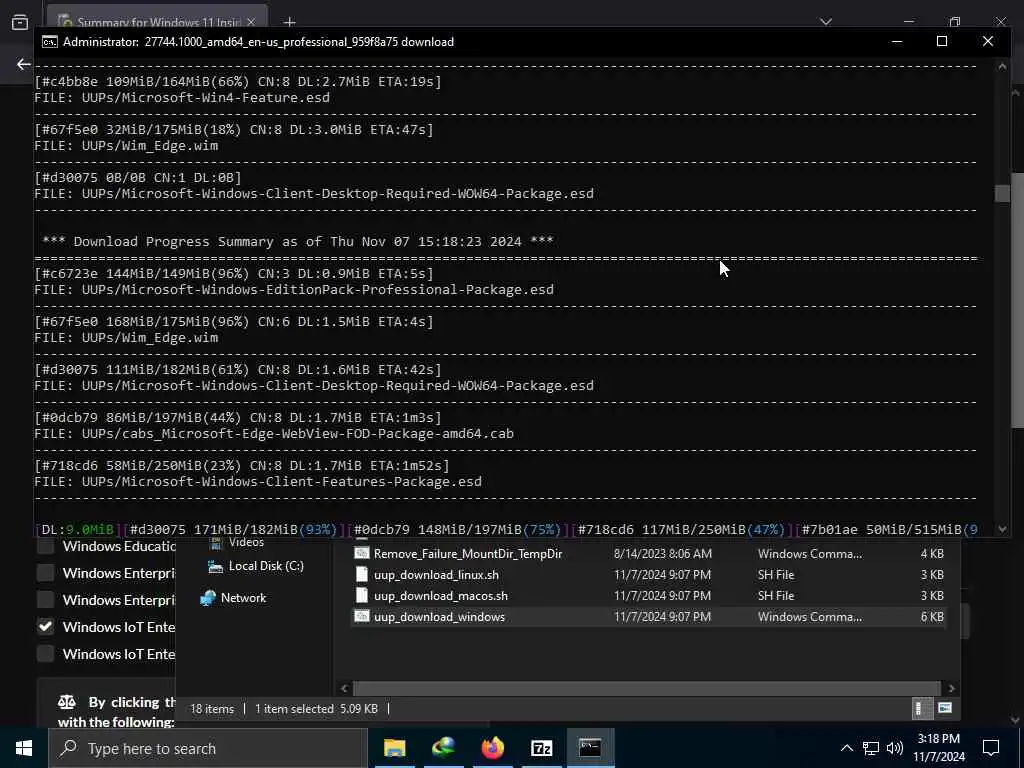Viewport: 1024px width, 768px height.
Task: Click the taskbar clock showing 3:18 PM
Action: (x=938, y=748)
